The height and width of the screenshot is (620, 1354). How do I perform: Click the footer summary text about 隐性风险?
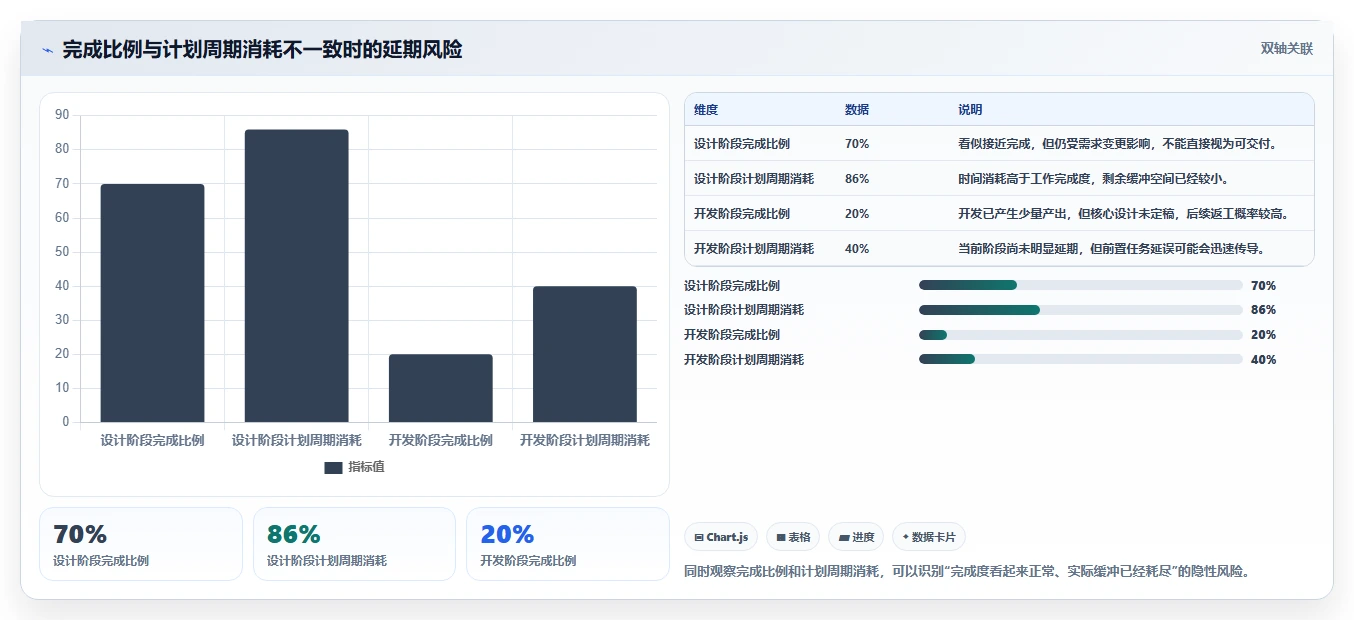tap(967, 572)
